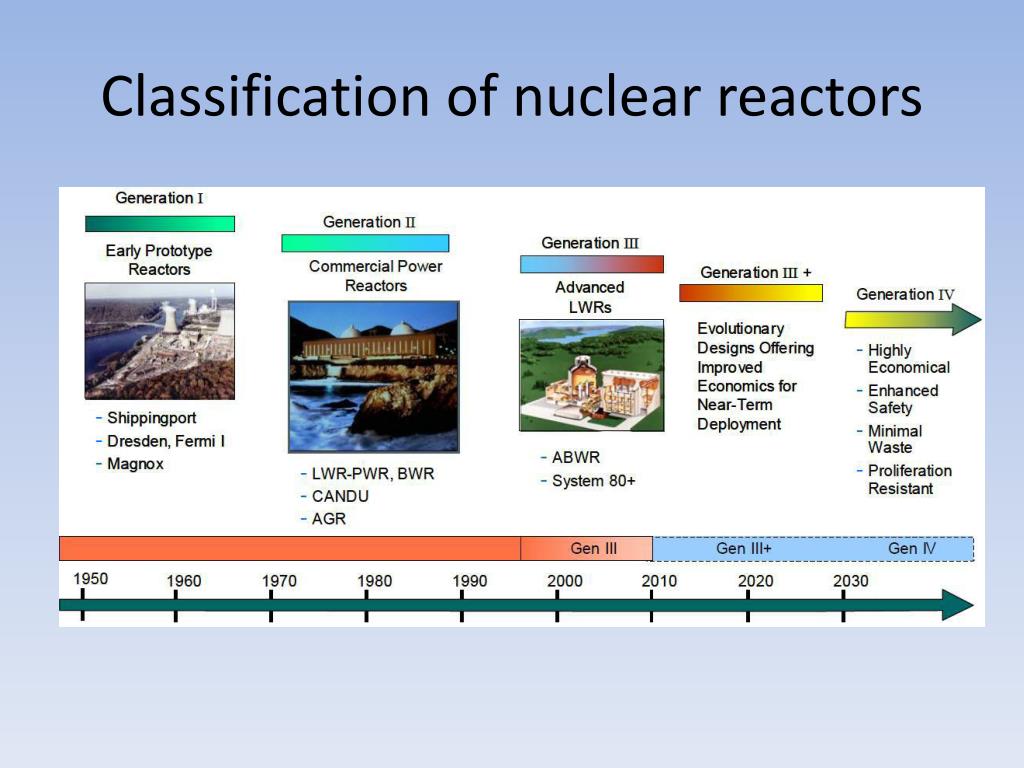Click the 'AGR' list item

click(329, 519)
